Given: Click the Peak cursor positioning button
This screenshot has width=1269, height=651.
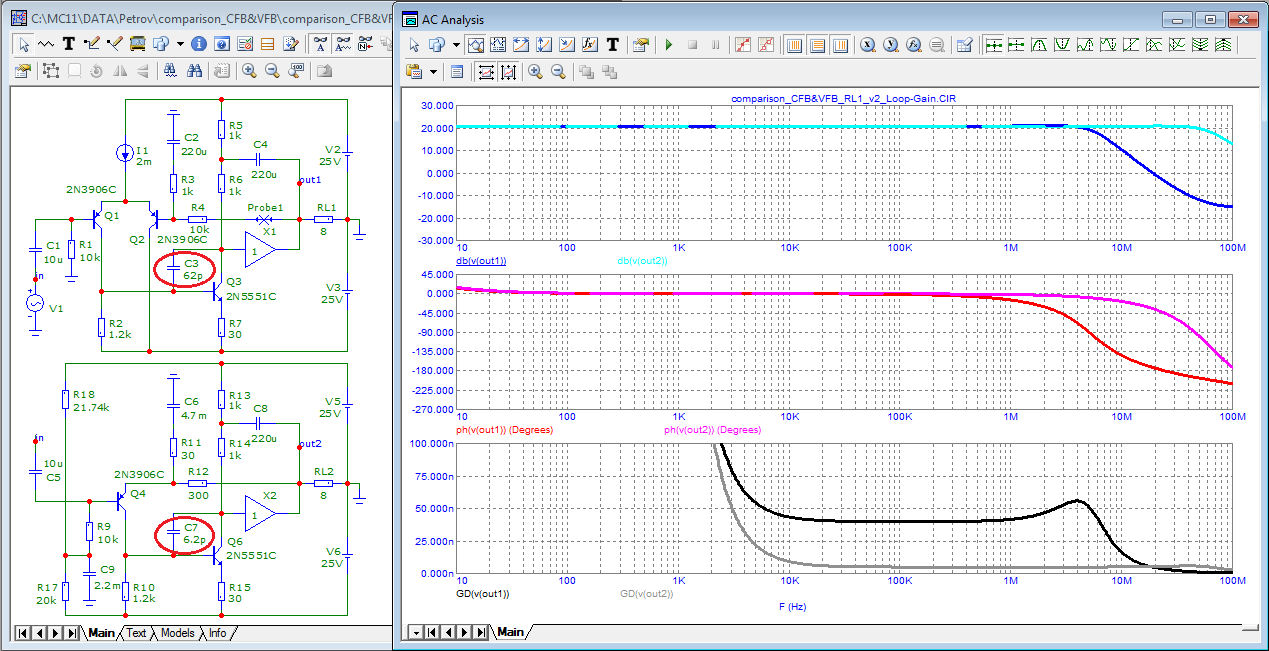Looking at the screenshot, I should (x=1039, y=45).
